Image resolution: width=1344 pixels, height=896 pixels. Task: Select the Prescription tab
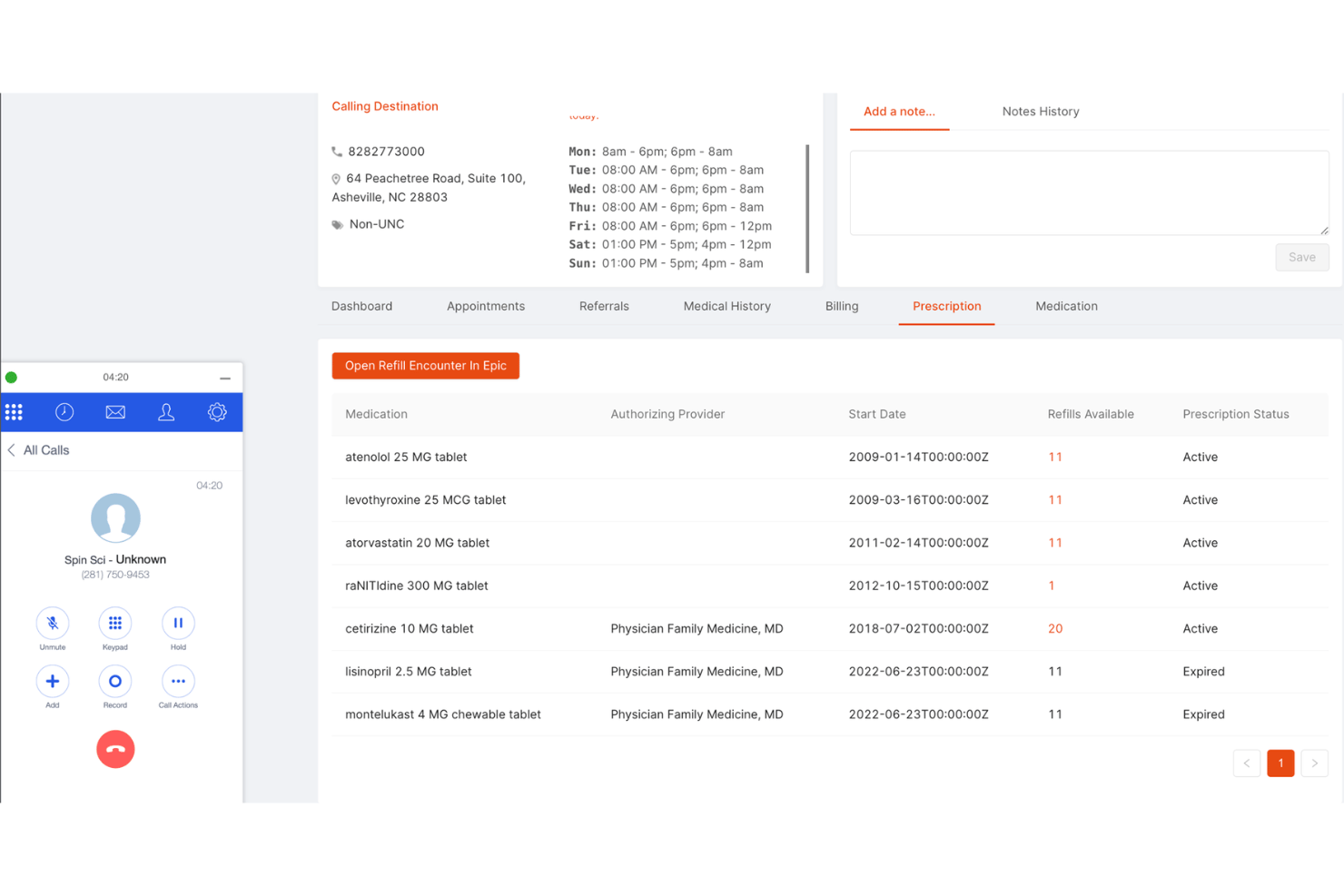947,307
